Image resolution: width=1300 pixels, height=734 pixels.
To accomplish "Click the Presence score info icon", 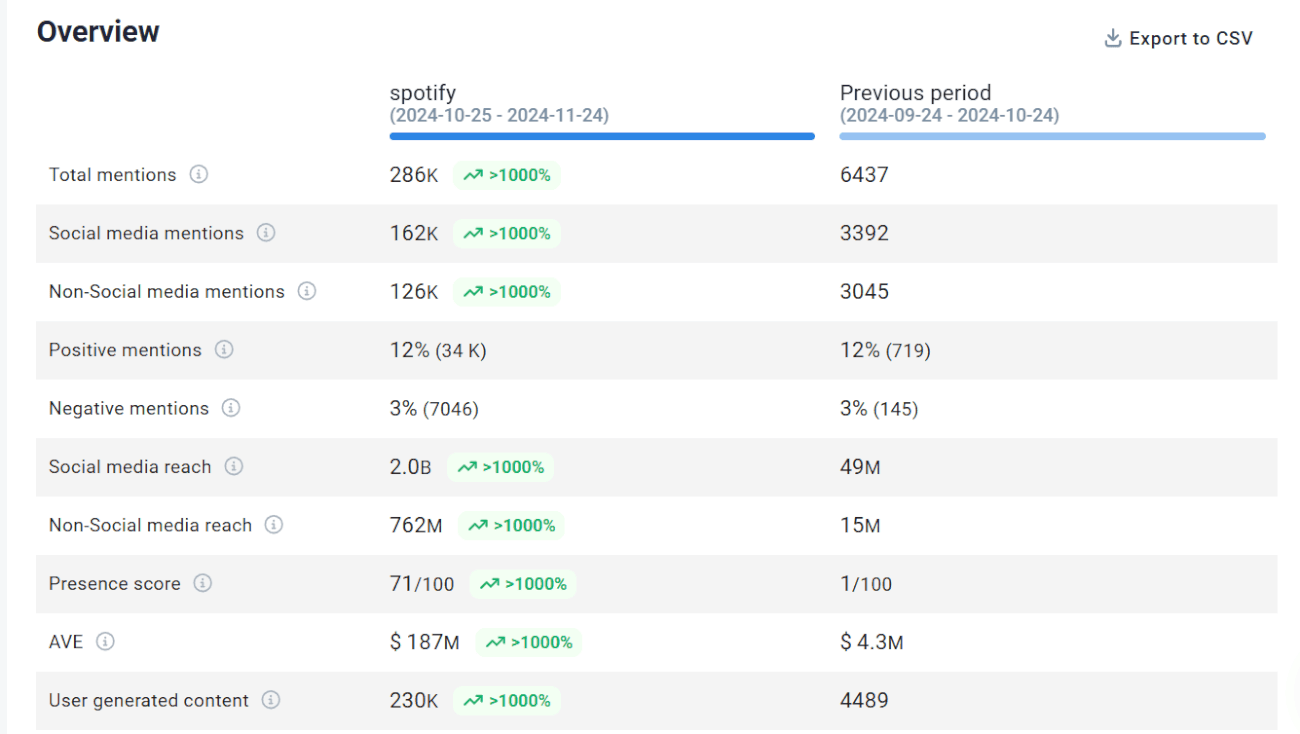I will (x=204, y=583).
